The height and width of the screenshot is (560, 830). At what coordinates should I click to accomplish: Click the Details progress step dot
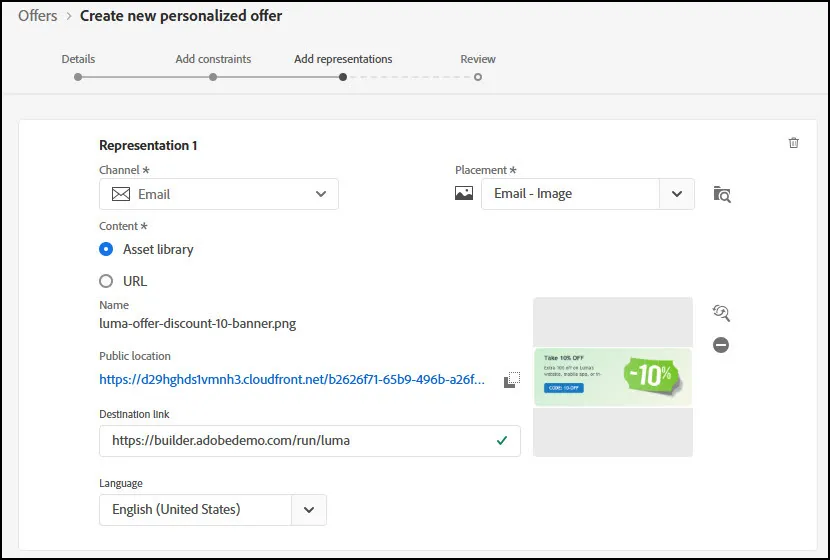point(78,77)
